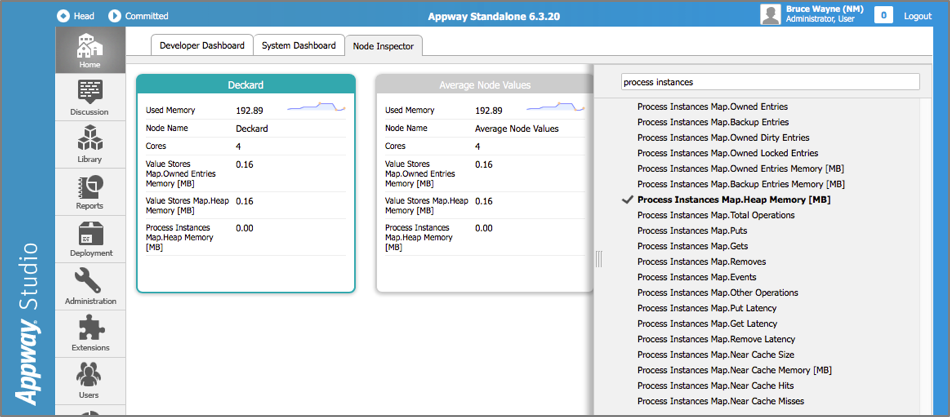Viewport: 950px width, 417px height.
Task: Click Deckard Process Instances Map.Heap Memory row
Action: [245, 237]
